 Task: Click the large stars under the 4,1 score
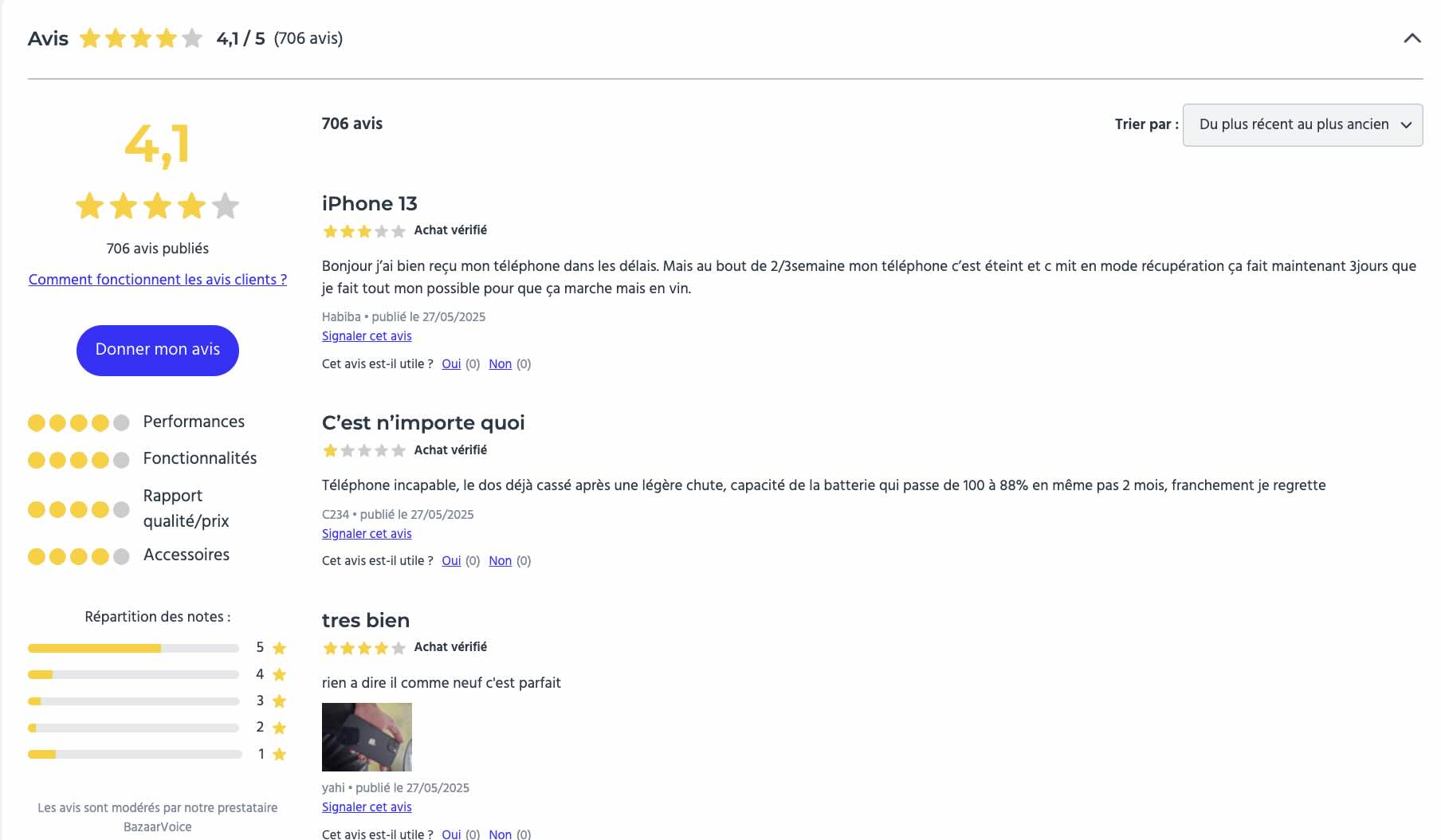pyautogui.click(x=157, y=206)
